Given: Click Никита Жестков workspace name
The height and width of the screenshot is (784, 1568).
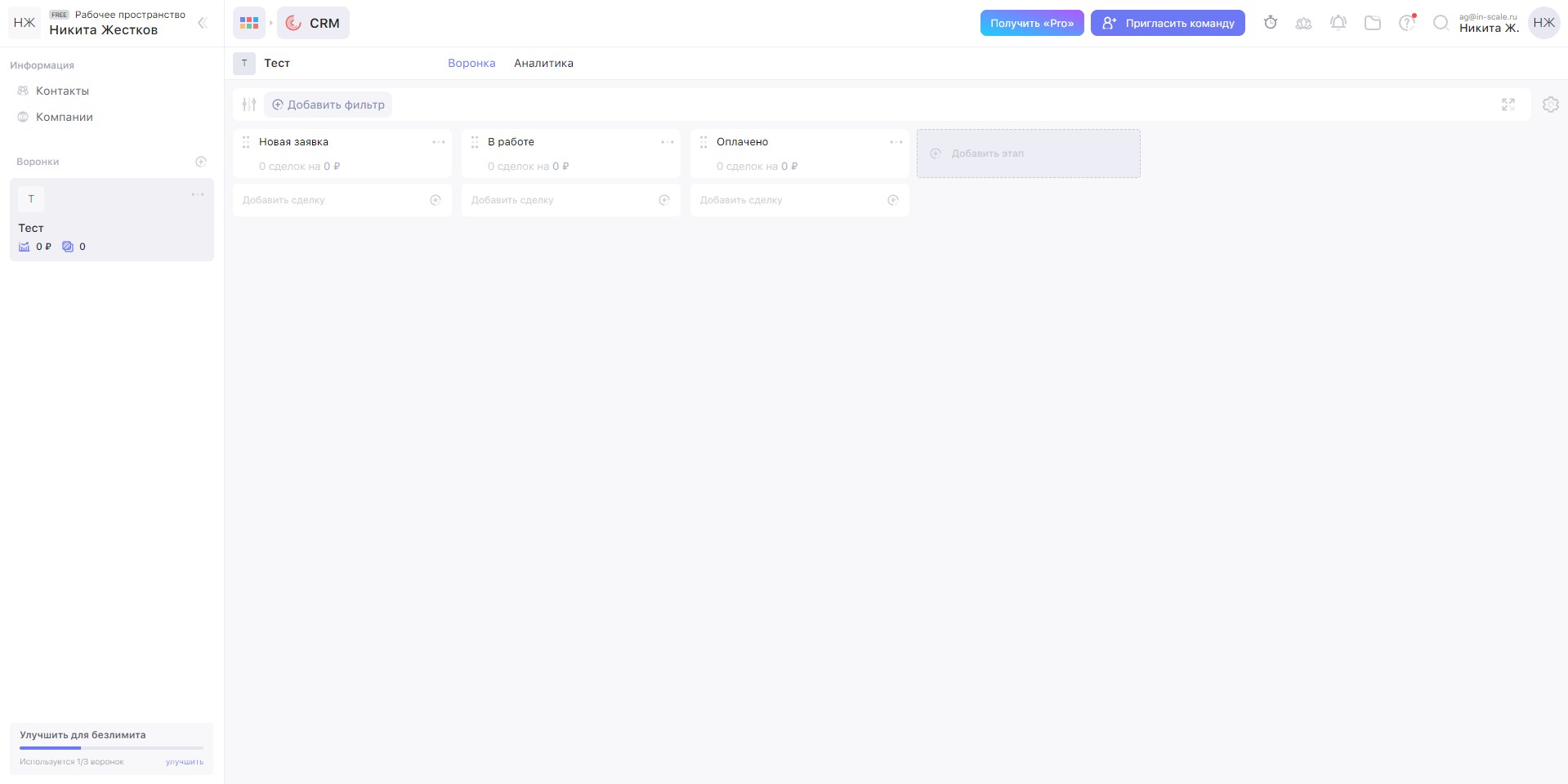Looking at the screenshot, I should pos(104,30).
